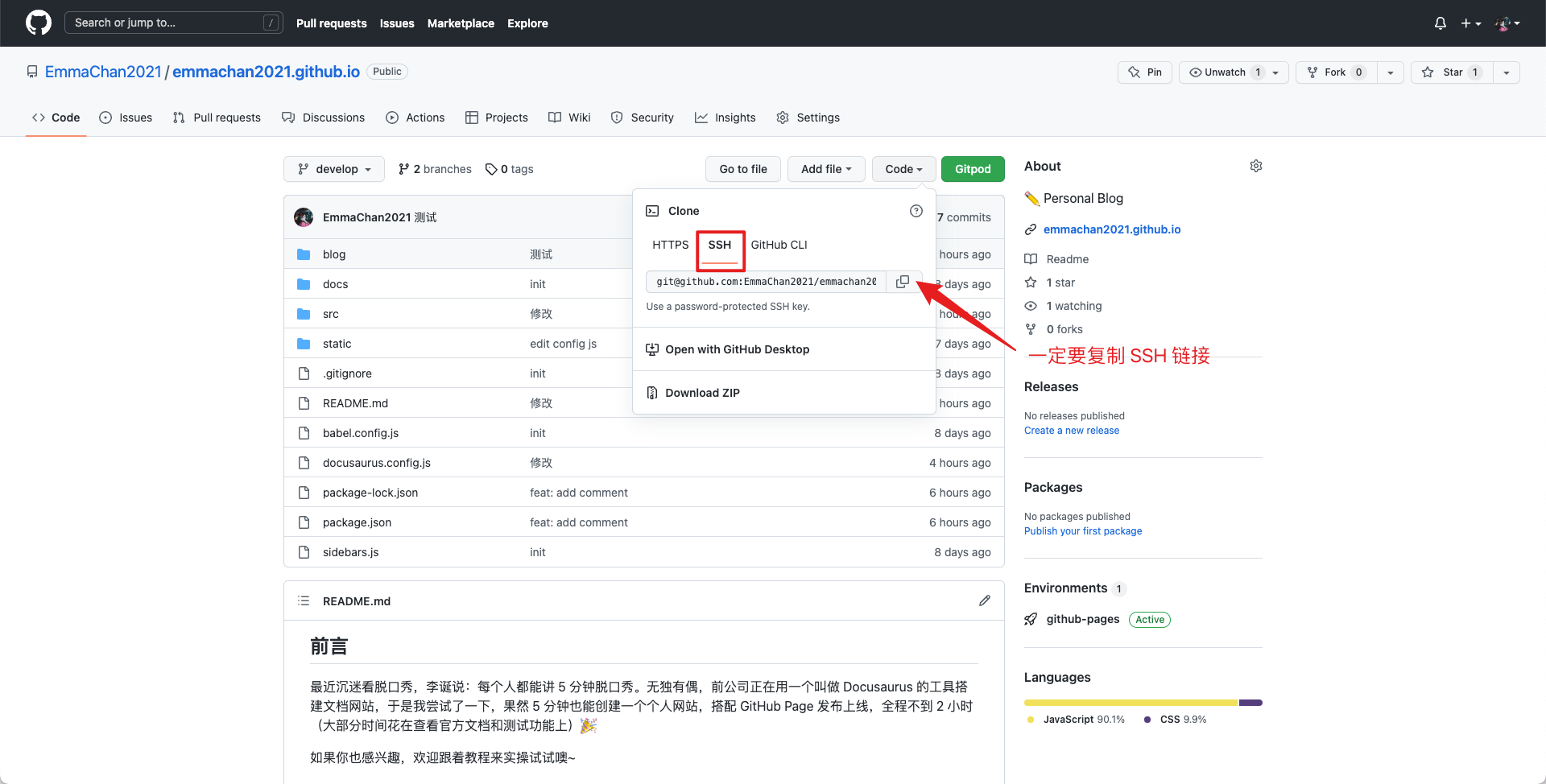Click the Go to file button

[x=743, y=169]
